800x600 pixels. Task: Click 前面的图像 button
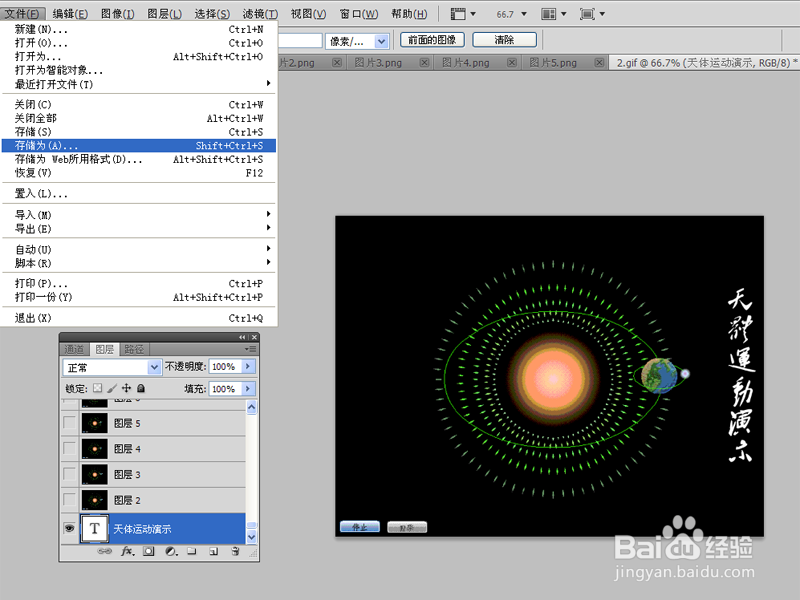point(432,40)
